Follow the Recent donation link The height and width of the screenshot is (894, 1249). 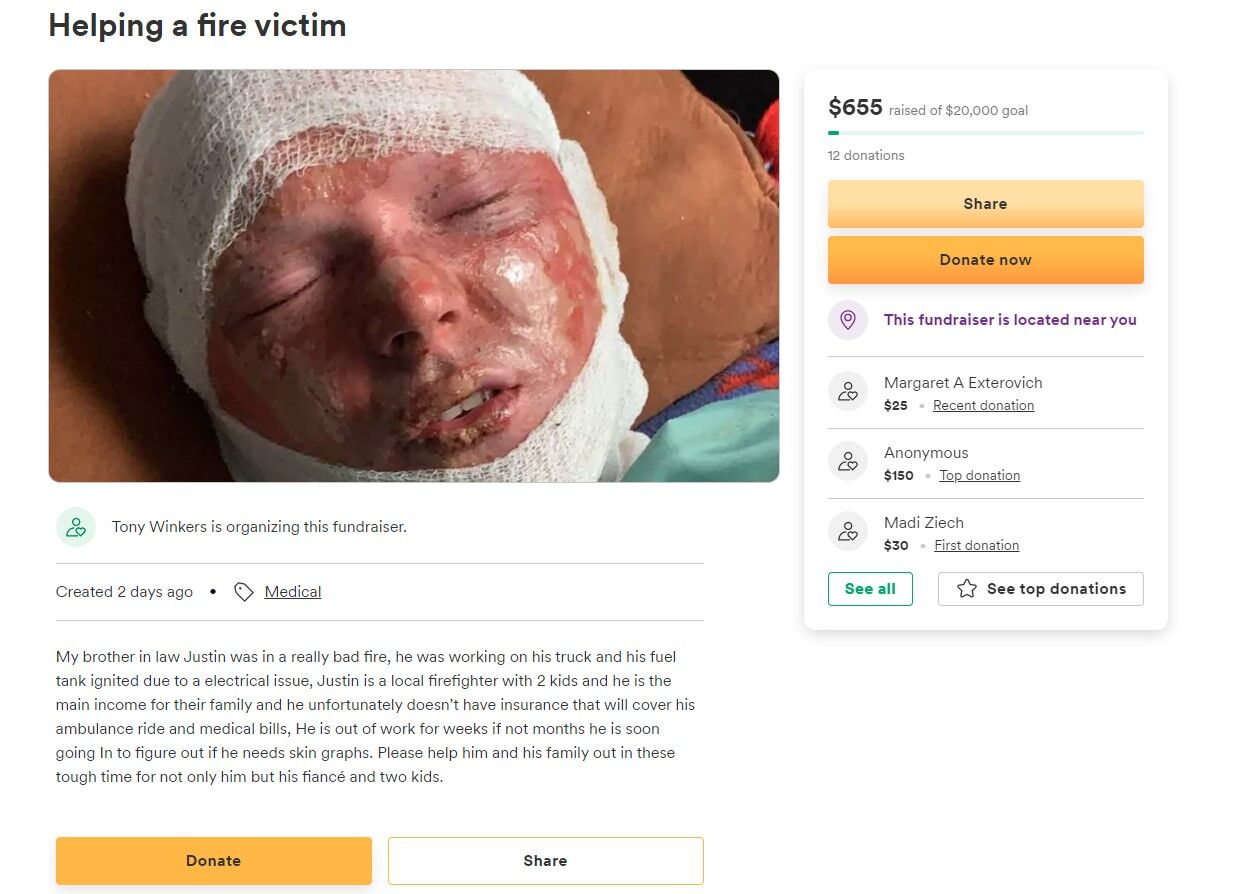[983, 406]
